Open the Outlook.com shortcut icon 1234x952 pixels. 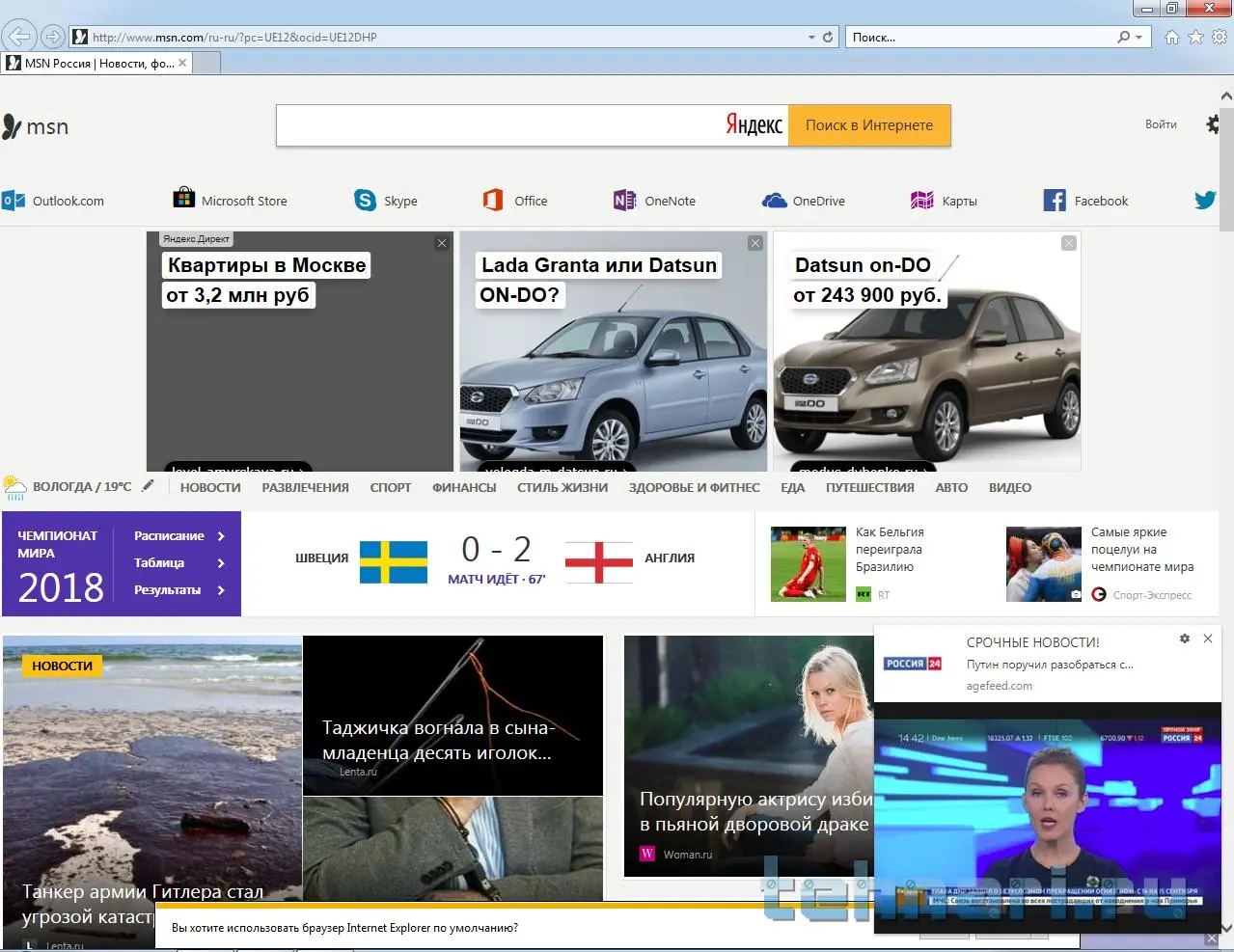tap(14, 201)
